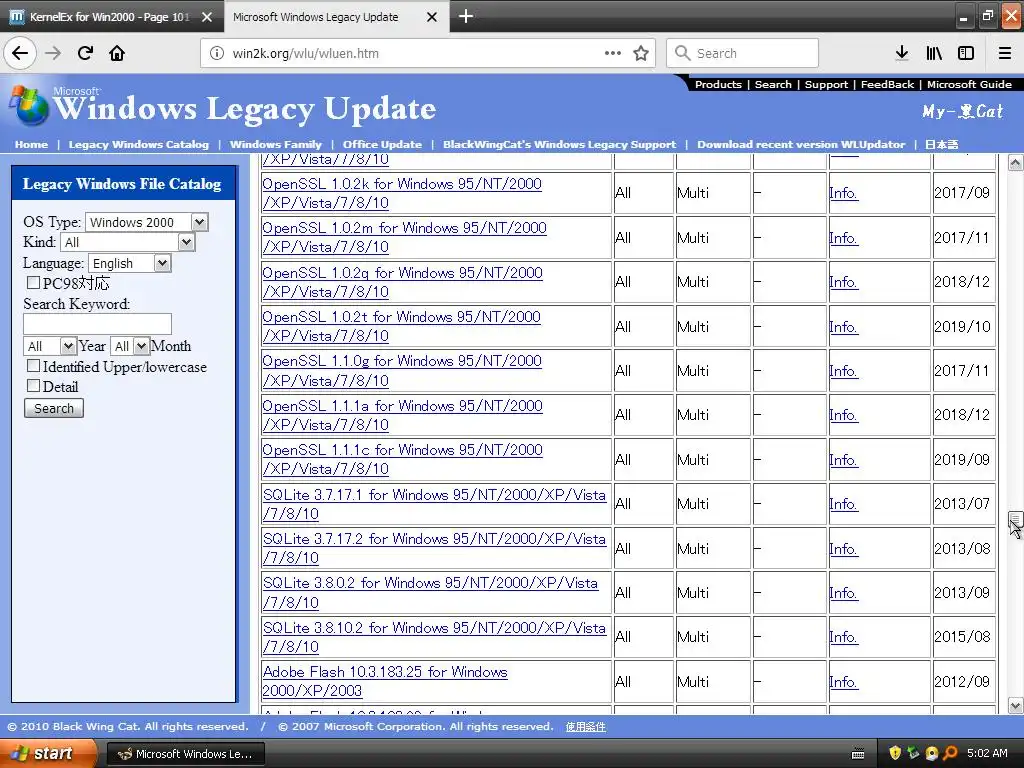Click the taskbar clock showing 5:02 AM
The image size is (1024, 768).
987,753
